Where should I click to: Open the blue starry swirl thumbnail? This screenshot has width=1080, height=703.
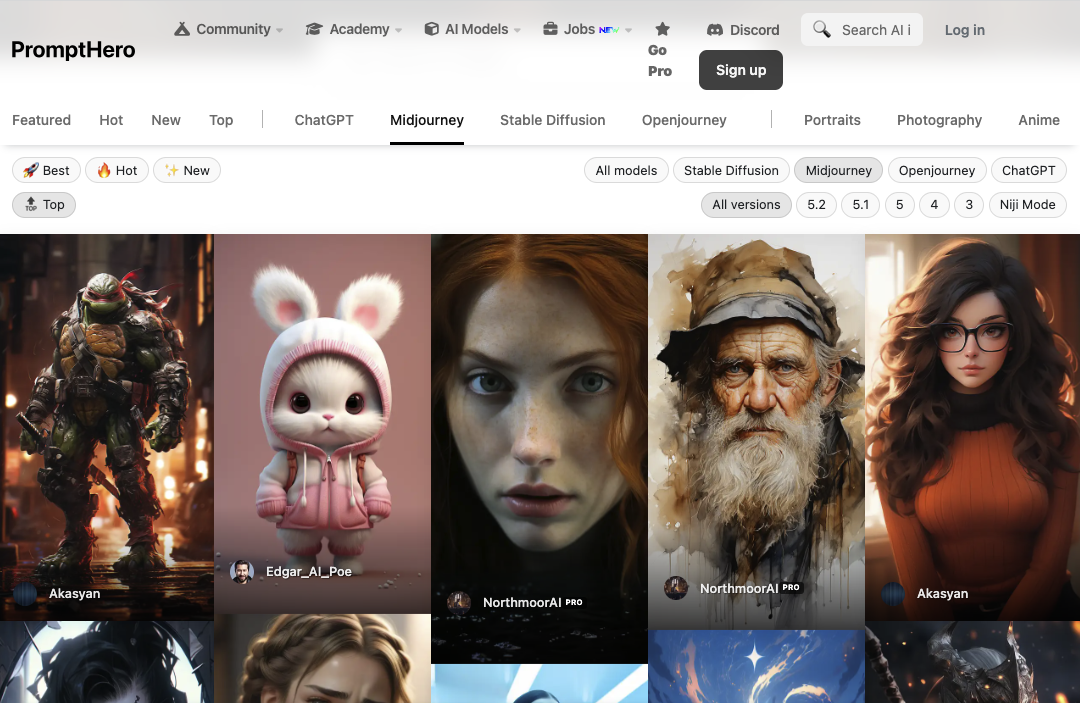click(x=756, y=667)
